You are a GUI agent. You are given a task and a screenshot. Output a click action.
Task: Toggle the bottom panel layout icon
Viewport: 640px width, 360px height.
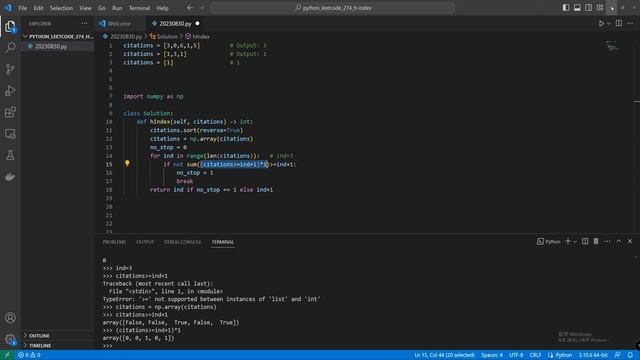pyautogui.click(x=577, y=8)
